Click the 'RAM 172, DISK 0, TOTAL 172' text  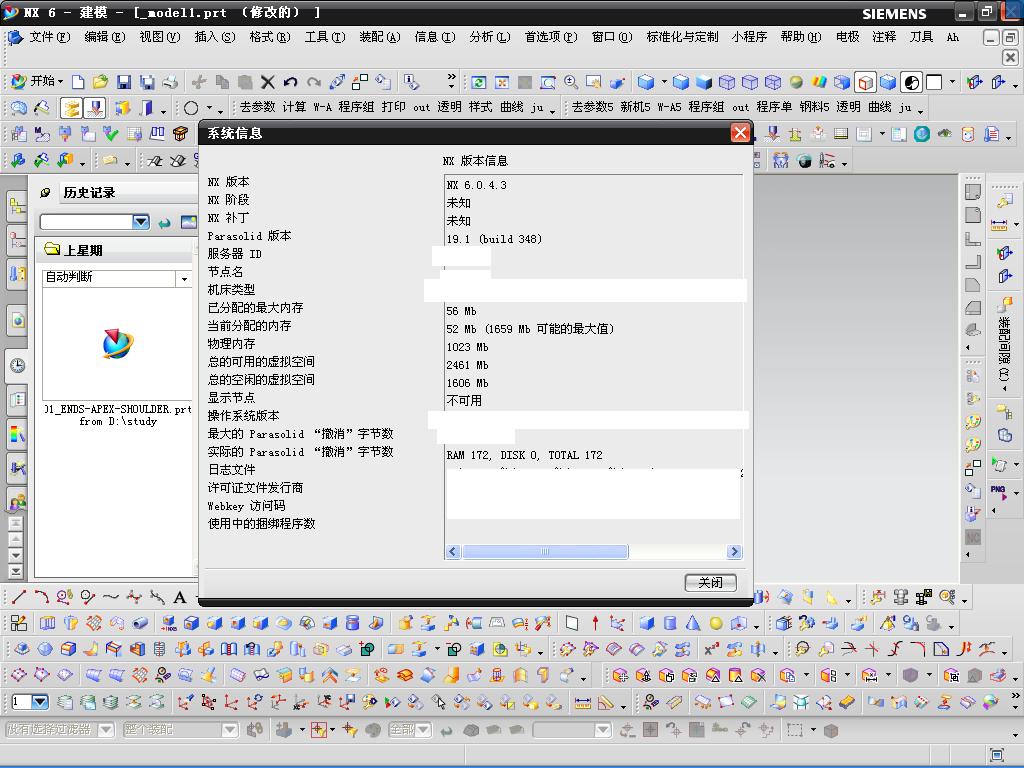point(524,455)
